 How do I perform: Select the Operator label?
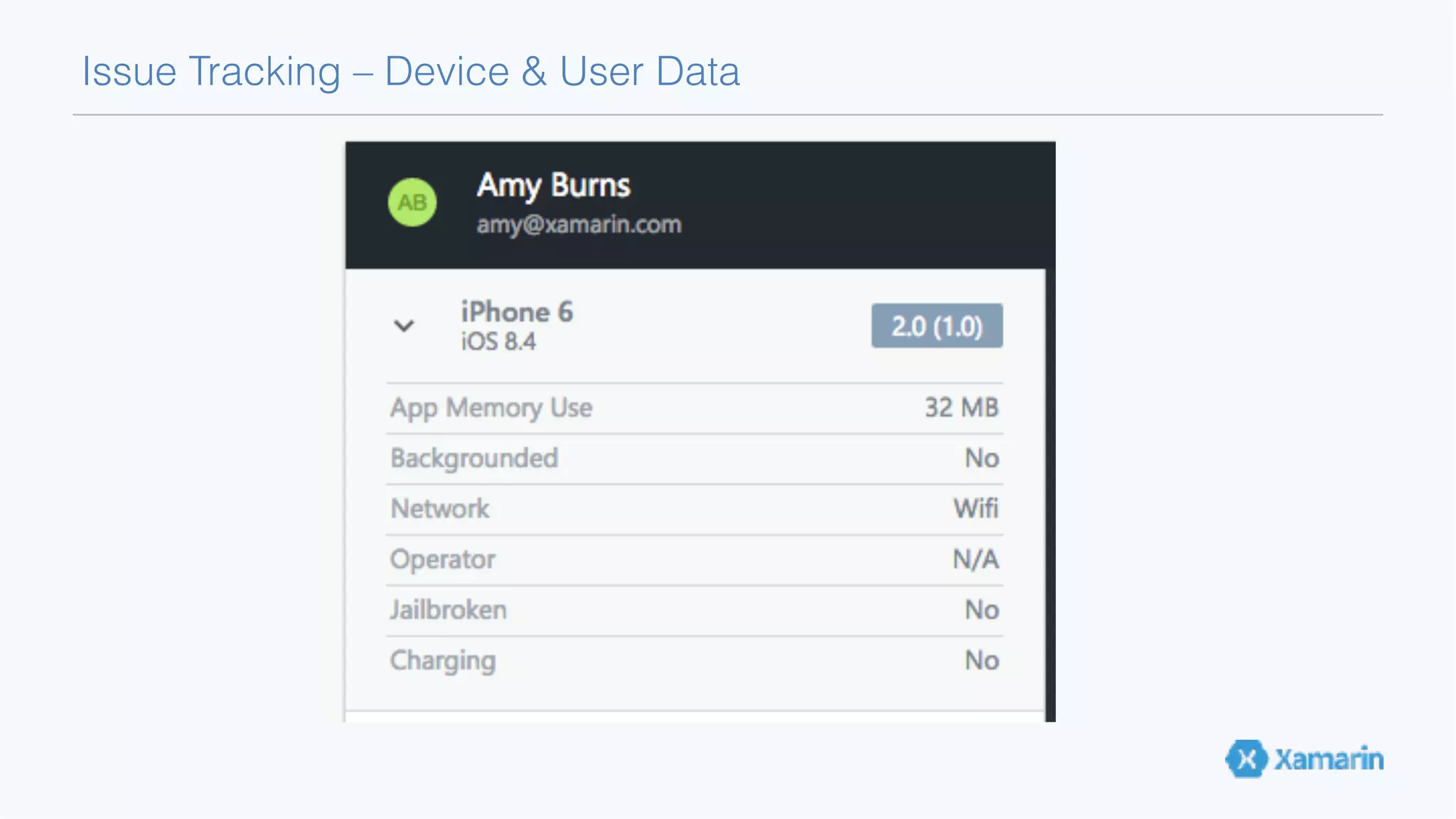(x=443, y=560)
